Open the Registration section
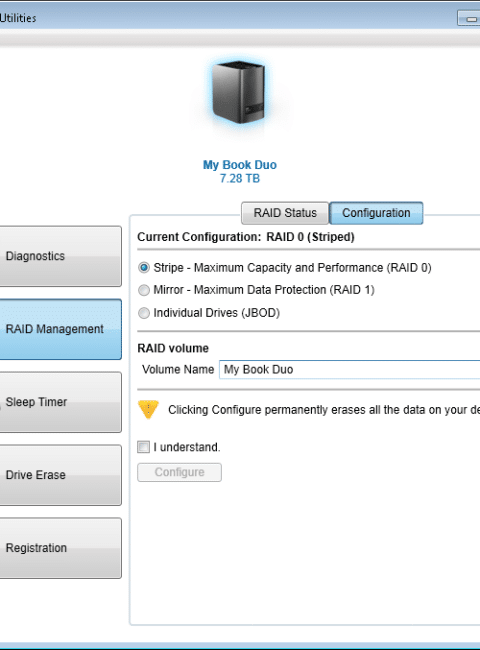The height and width of the screenshot is (650, 480). coord(60,548)
